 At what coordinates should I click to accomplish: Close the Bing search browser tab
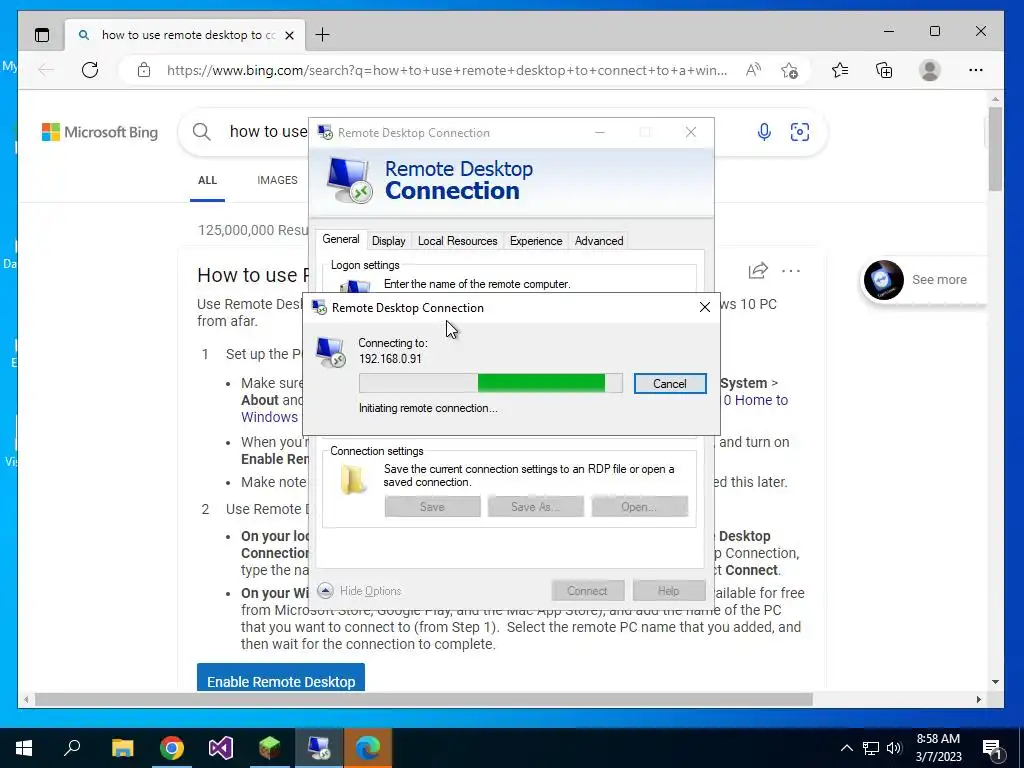[x=289, y=35]
